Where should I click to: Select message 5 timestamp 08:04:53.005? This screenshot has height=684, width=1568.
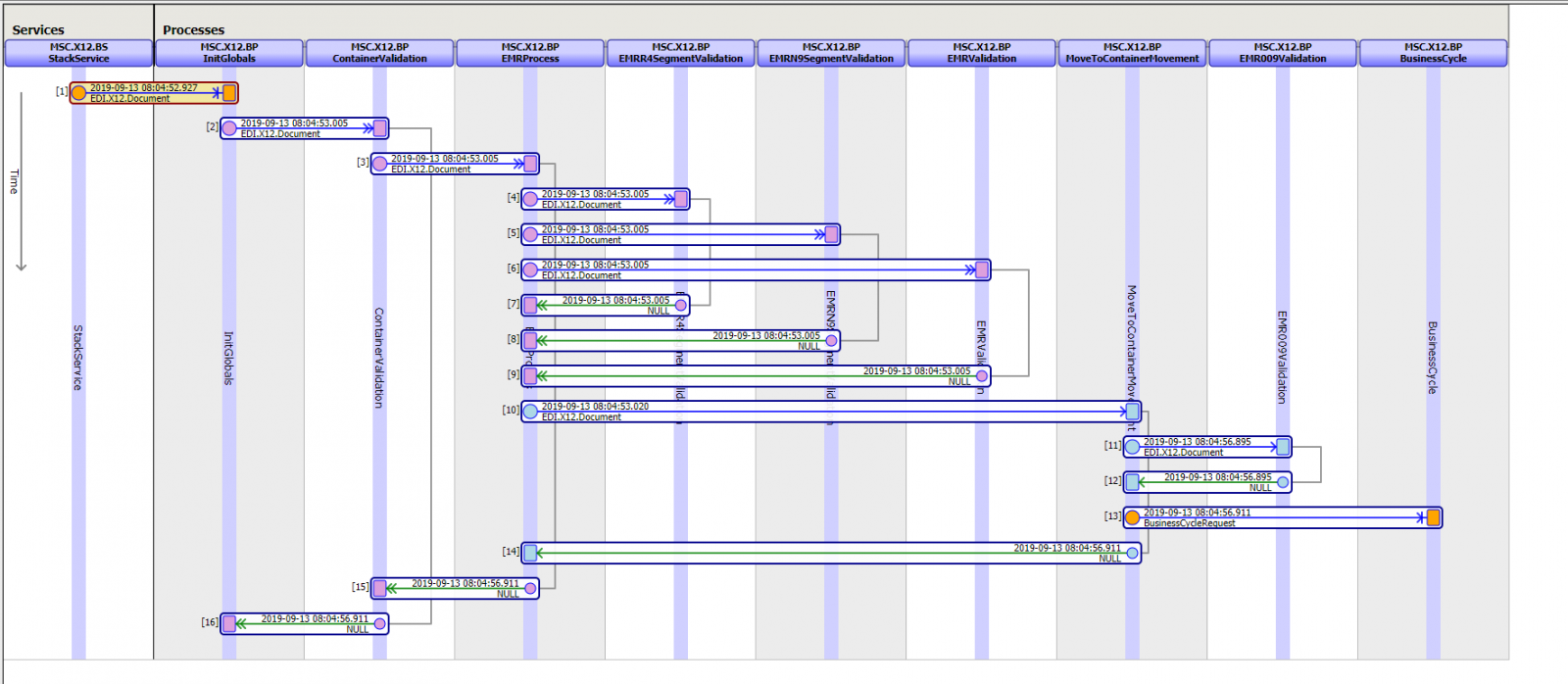click(595, 229)
